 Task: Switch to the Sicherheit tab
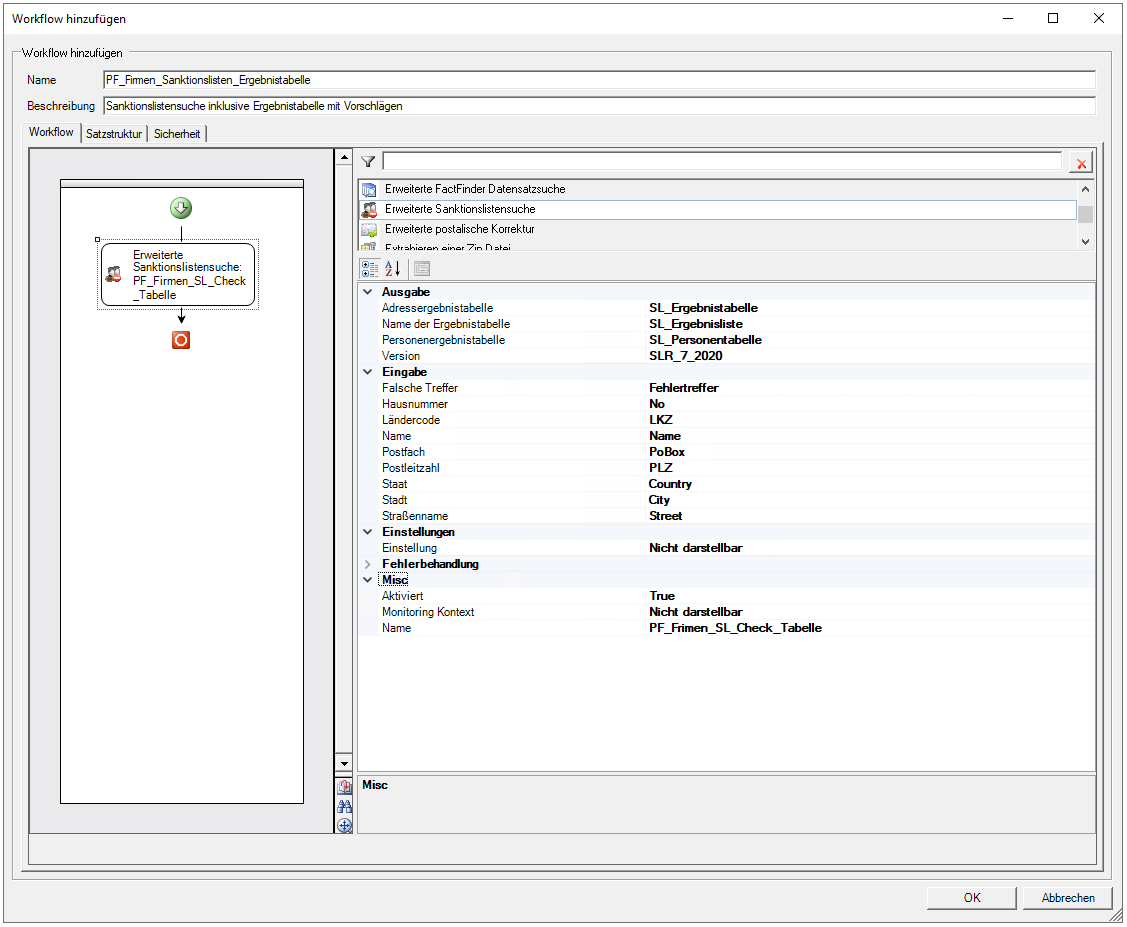(x=177, y=134)
